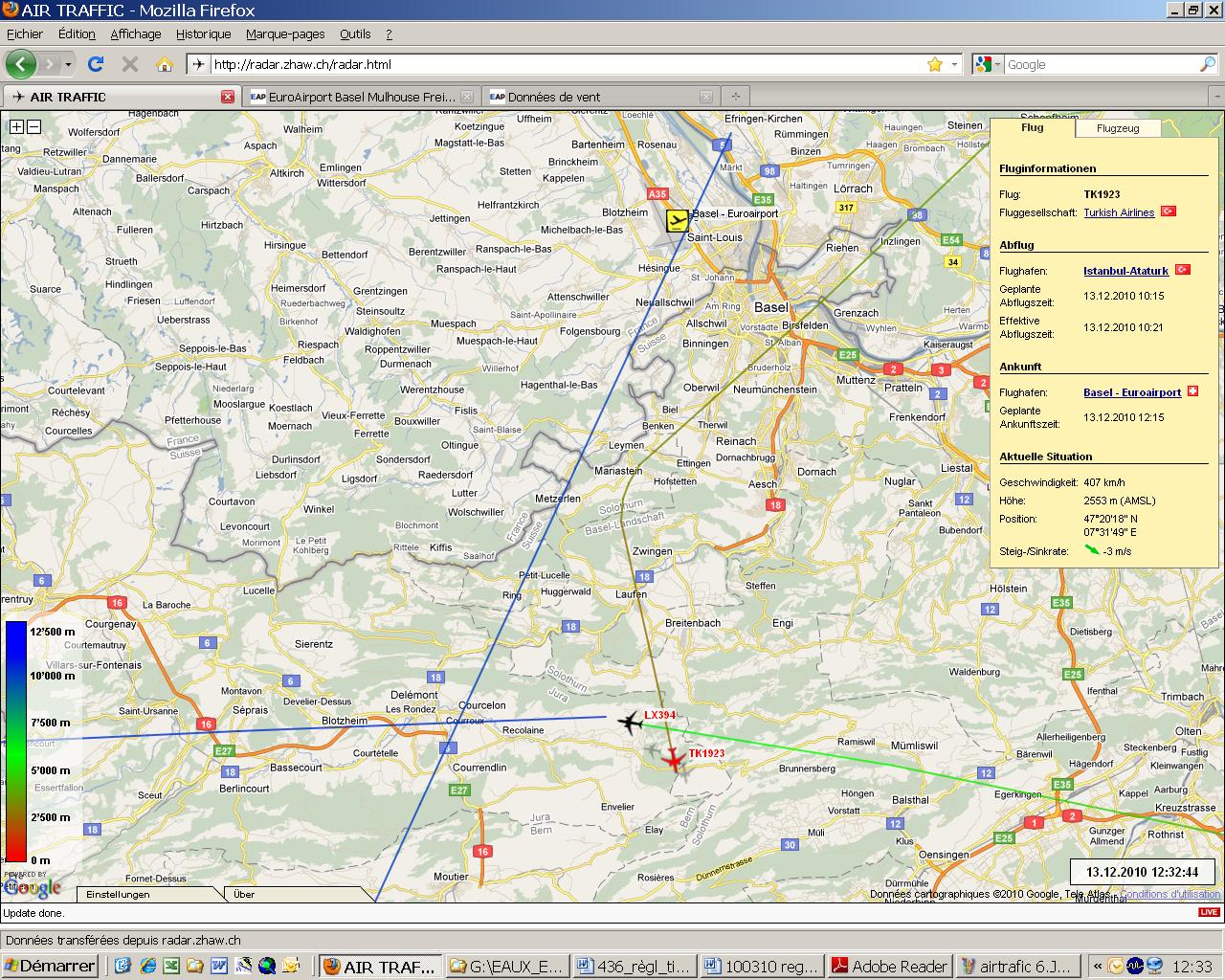This screenshot has width=1225, height=980.
Task: Go to the Firefox home page
Action: point(165,64)
